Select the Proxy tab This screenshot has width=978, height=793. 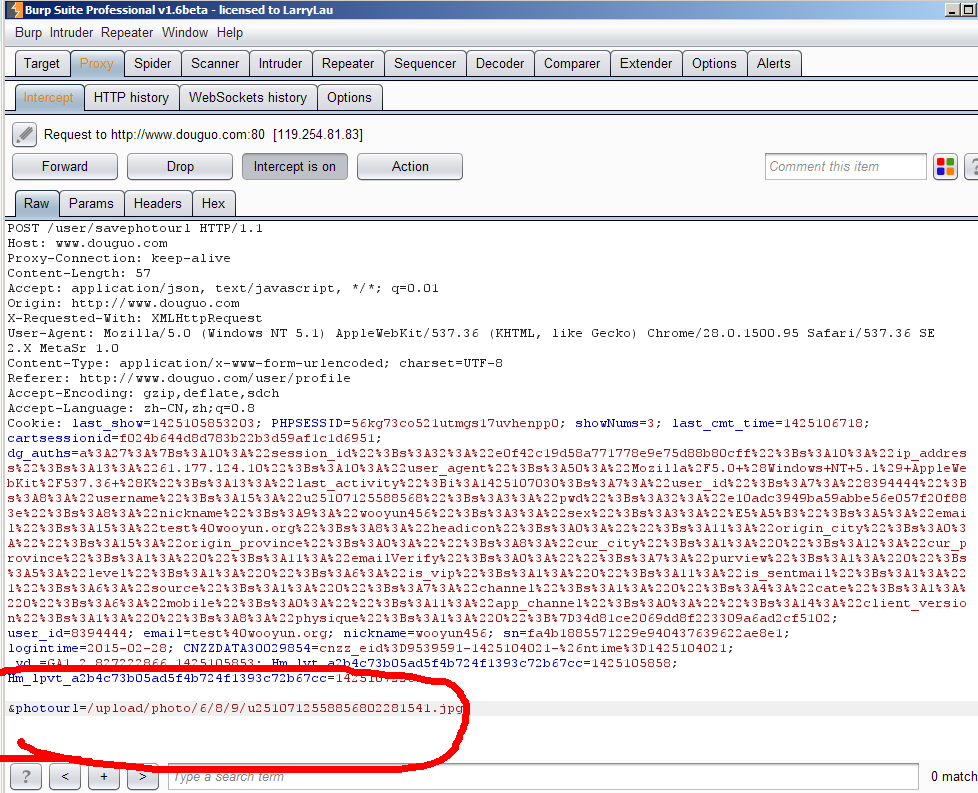pos(97,64)
